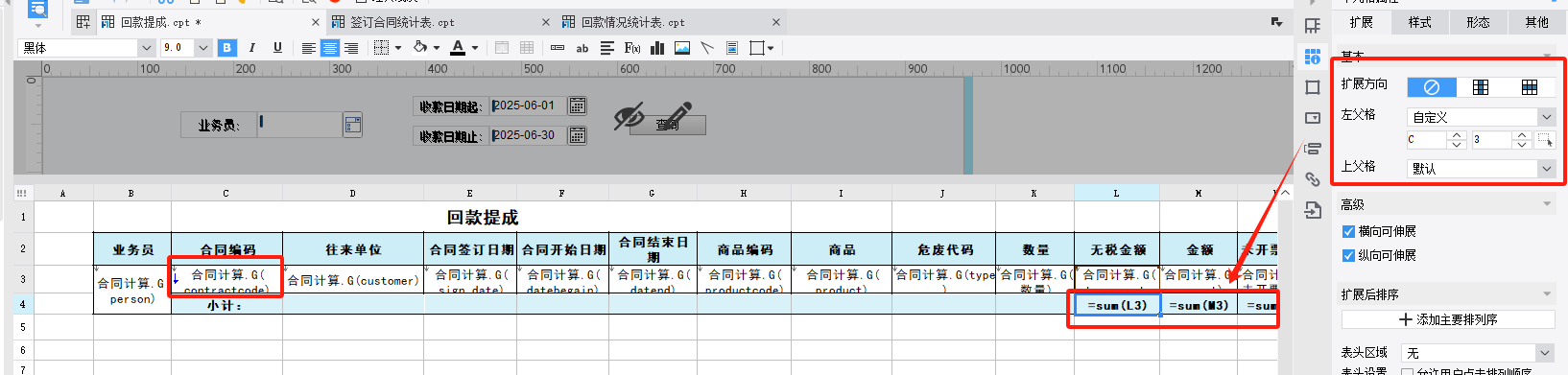Click the left parent column field C

click(x=1427, y=140)
